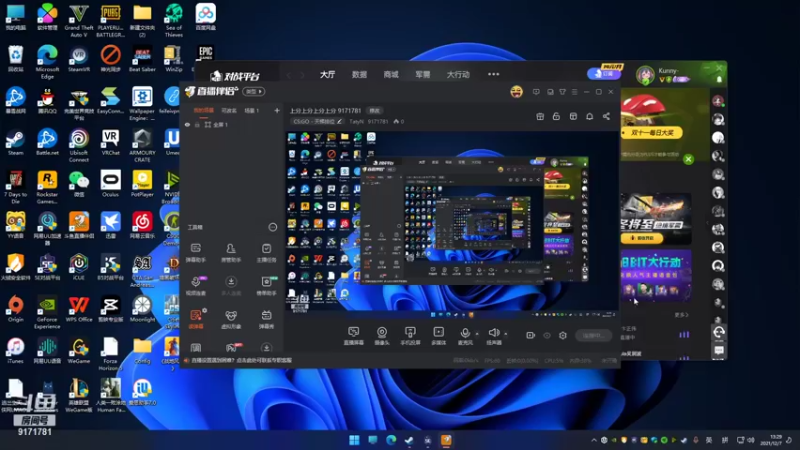Open 商城 tab in 对战平台
The width and height of the screenshot is (800, 450).
[391, 74]
